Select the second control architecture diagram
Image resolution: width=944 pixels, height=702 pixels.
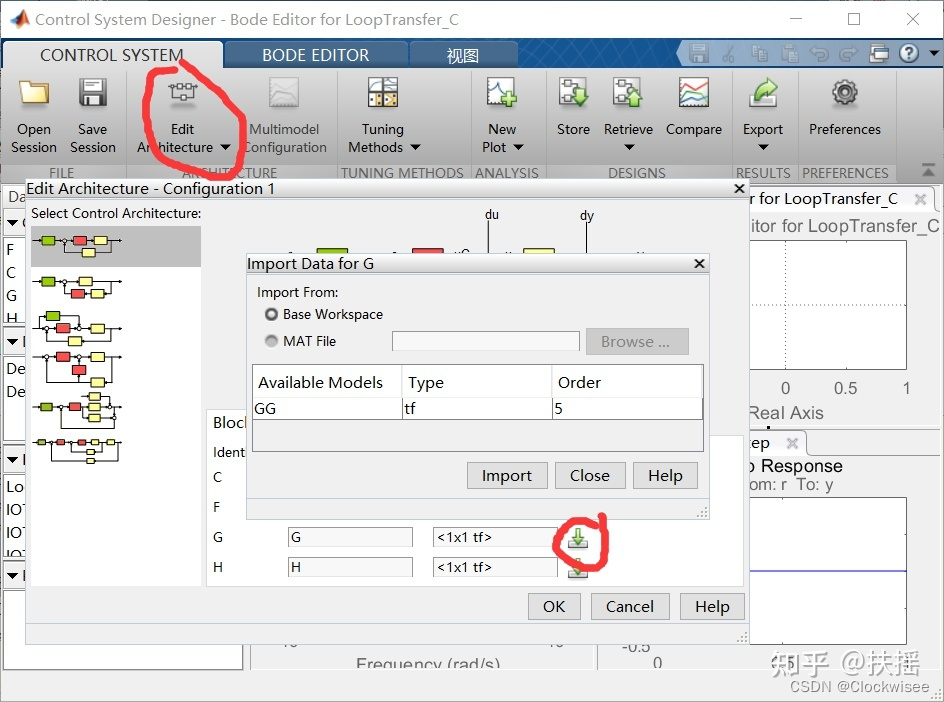click(x=78, y=288)
